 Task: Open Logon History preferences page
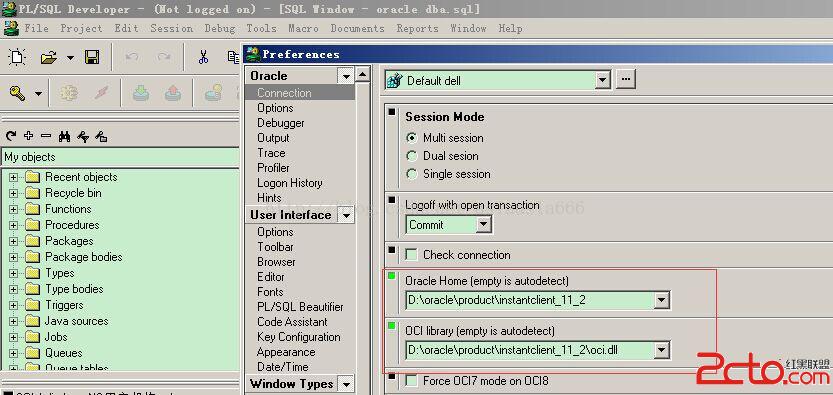click(290, 183)
